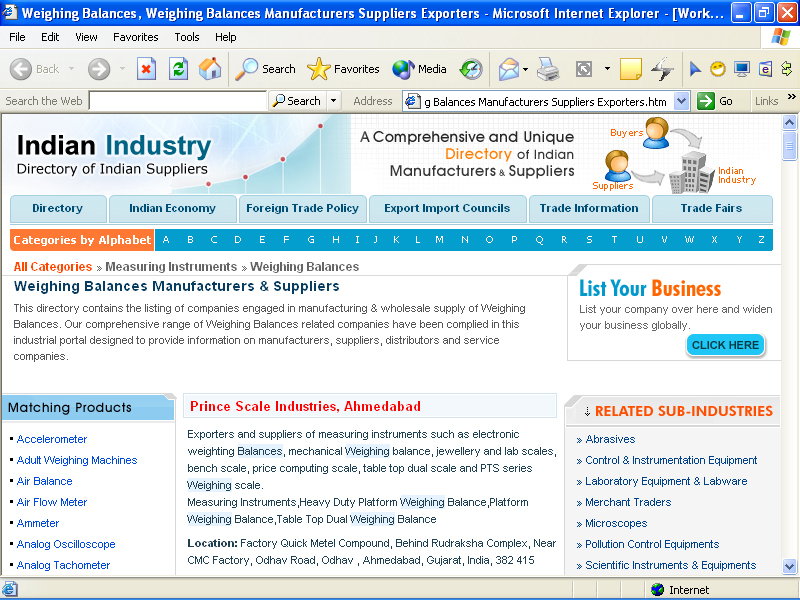Go to the Home page icon

coord(210,69)
